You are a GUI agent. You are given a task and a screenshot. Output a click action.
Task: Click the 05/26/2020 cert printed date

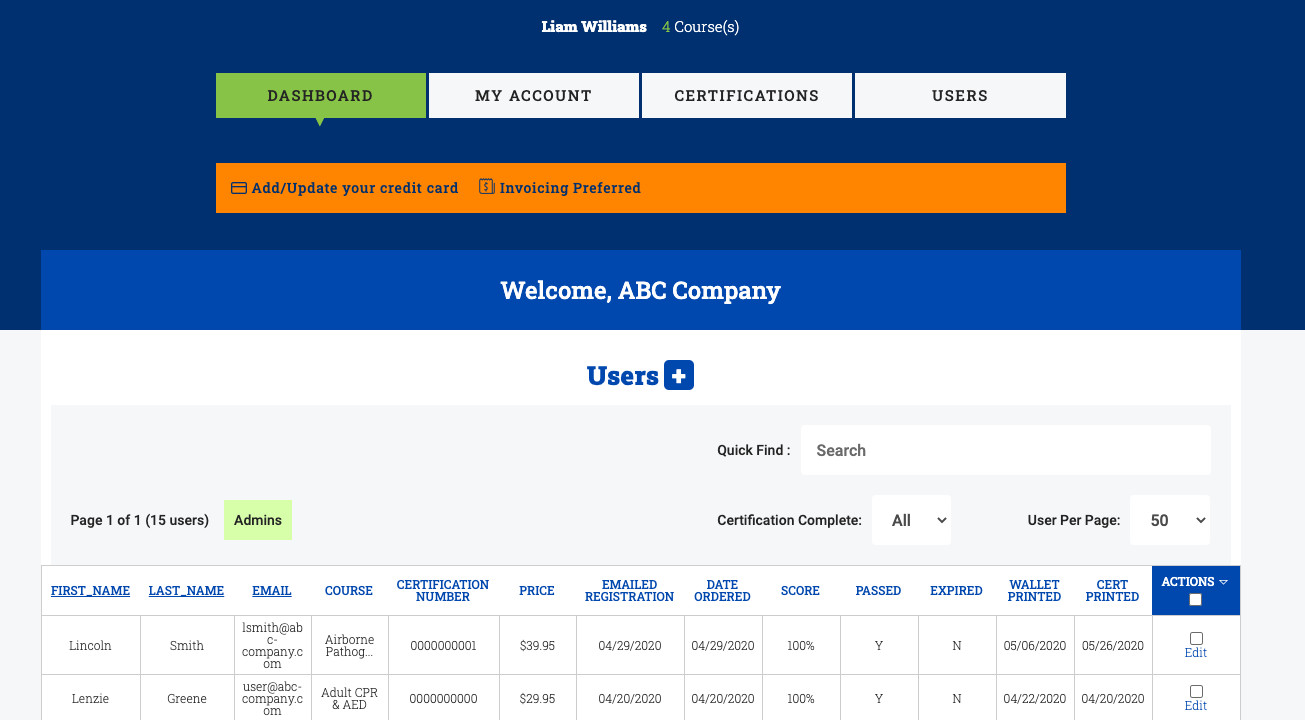1113,646
